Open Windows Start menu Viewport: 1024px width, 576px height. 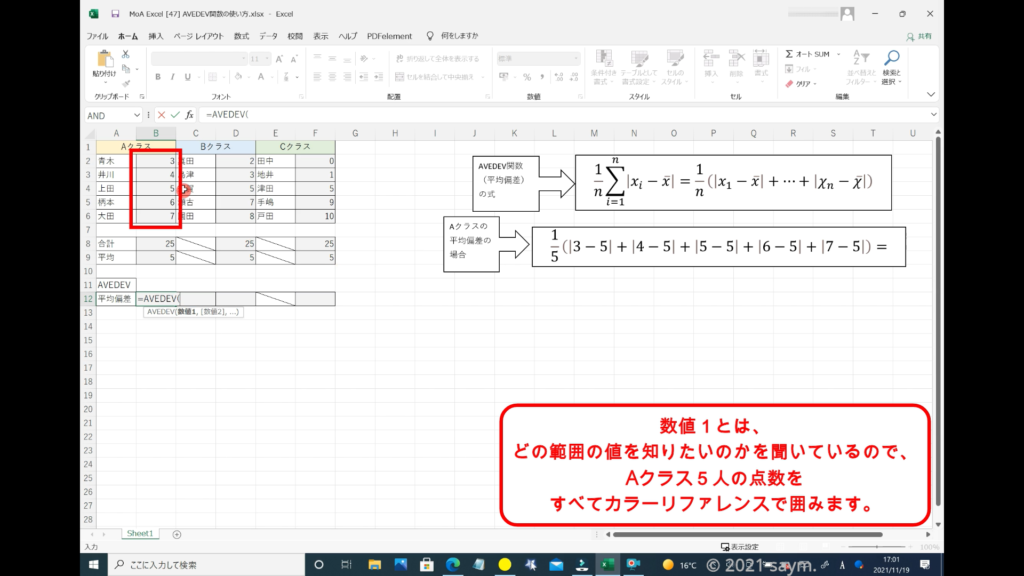pyautogui.click(x=93, y=564)
